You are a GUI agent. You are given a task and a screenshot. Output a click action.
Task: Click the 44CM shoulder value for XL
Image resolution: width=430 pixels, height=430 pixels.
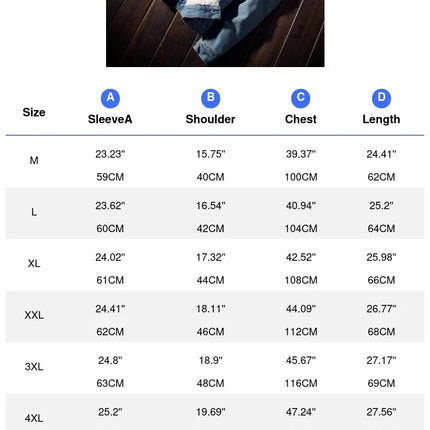click(210, 280)
